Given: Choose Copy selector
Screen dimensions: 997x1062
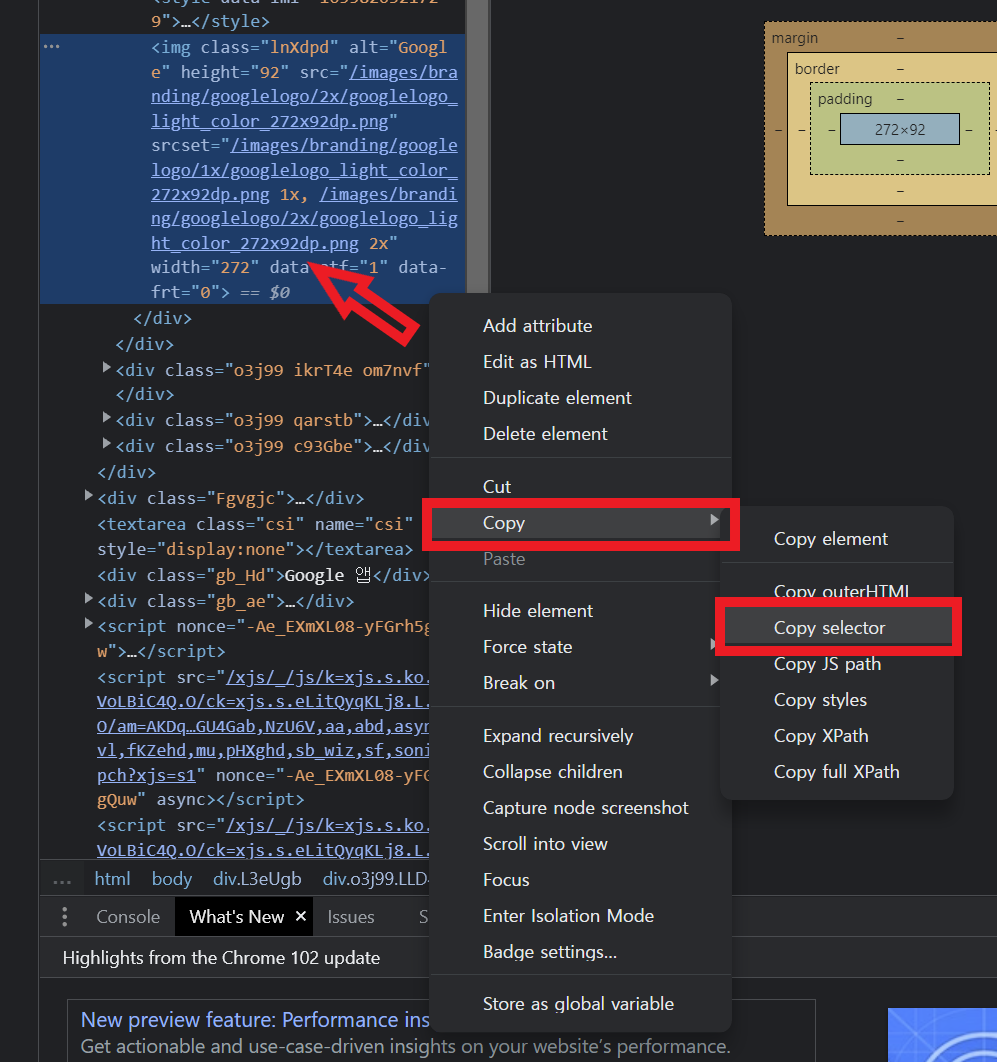Looking at the screenshot, I should 838,628.
